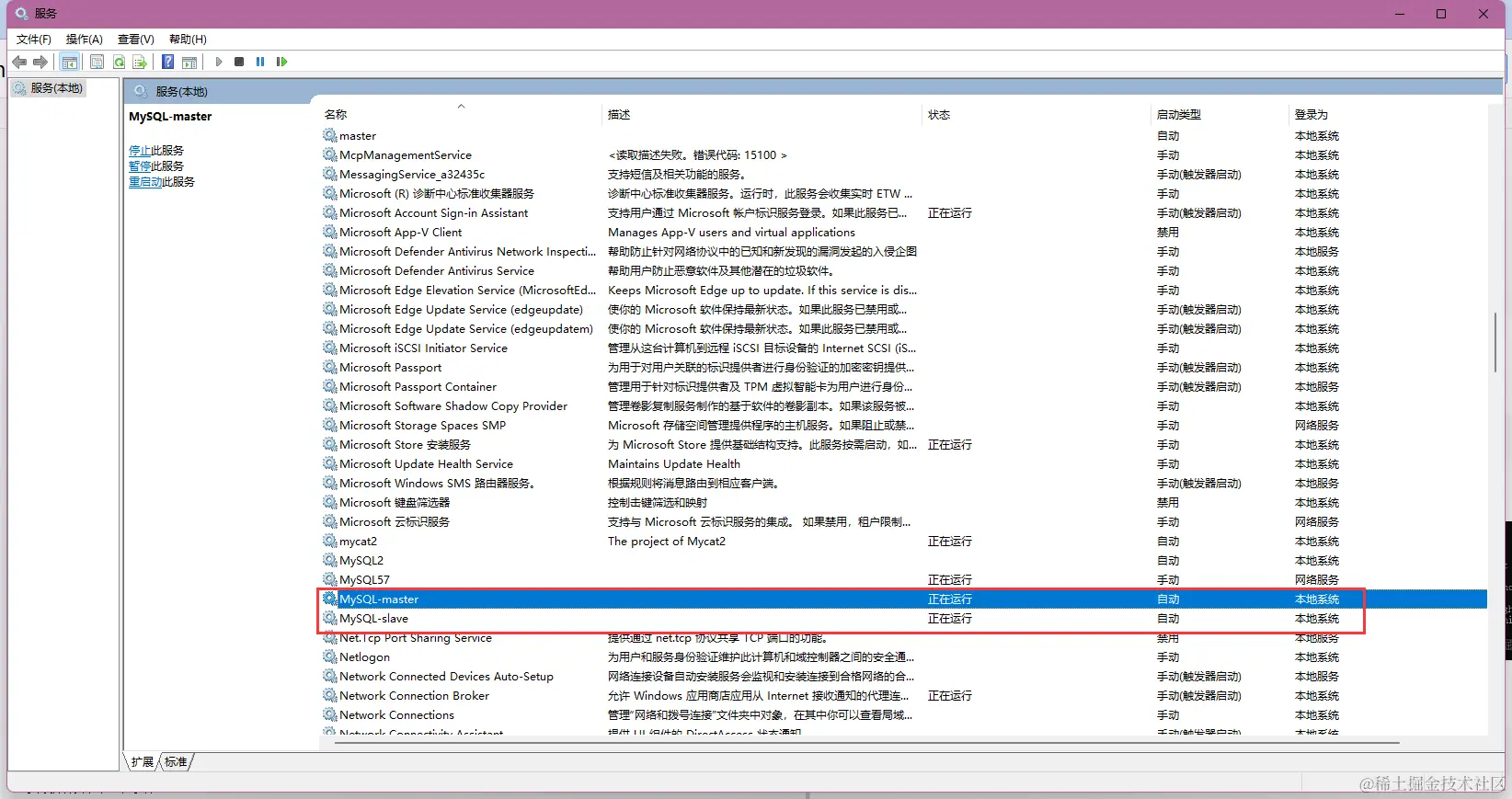Click the gear icon of the master service
This screenshot has width=1512, height=799.
tap(330, 135)
